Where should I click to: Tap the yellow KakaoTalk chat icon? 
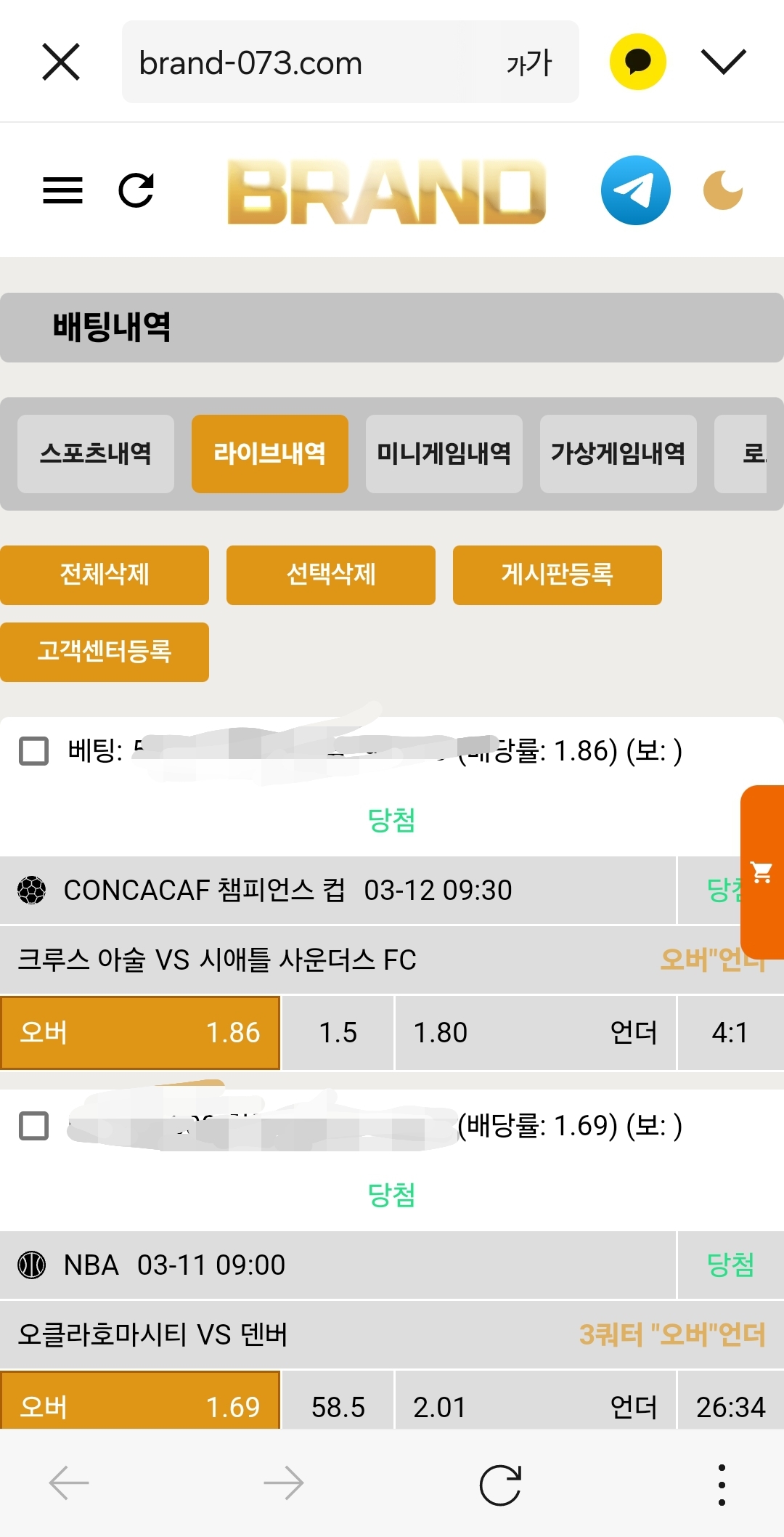637,62
